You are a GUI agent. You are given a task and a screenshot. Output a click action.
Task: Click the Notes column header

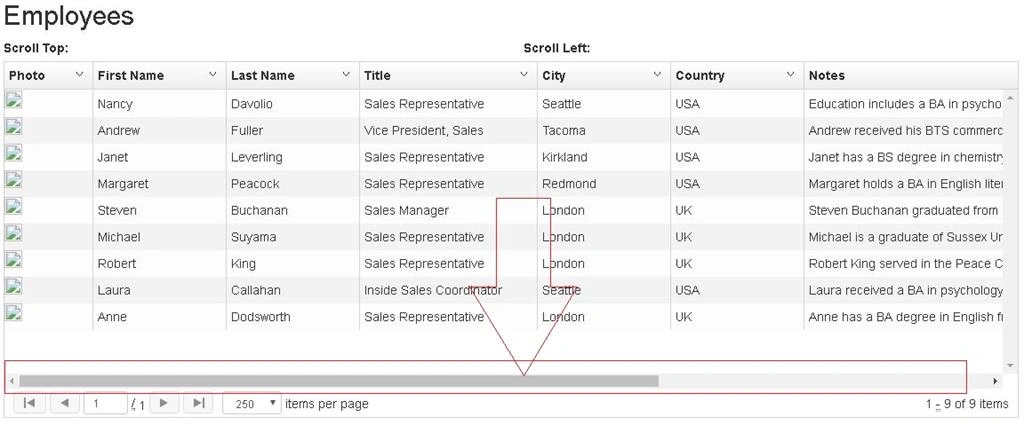coord(827,76)
